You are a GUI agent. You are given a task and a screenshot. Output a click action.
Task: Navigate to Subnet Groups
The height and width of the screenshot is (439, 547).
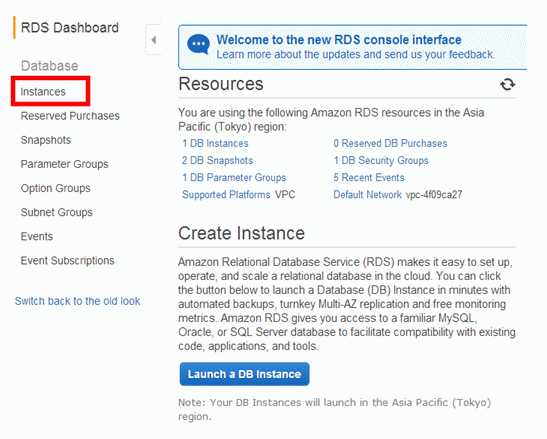coord(57,212)
